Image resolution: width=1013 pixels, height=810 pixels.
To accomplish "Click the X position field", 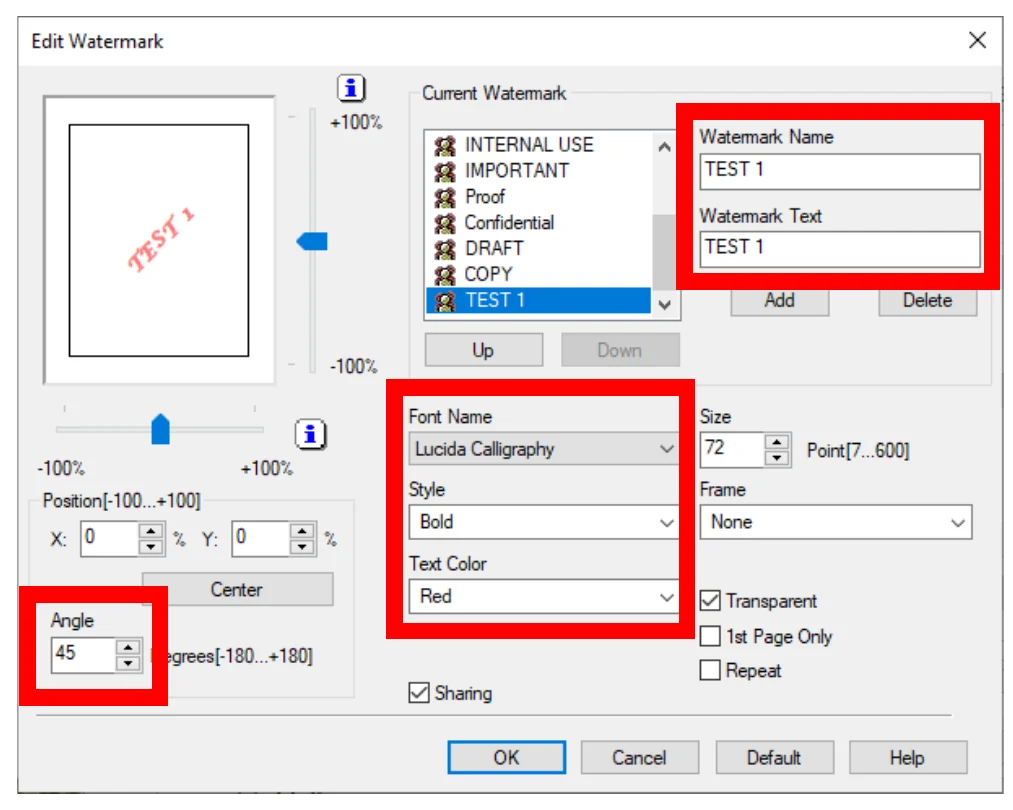I will click(109, 539).
